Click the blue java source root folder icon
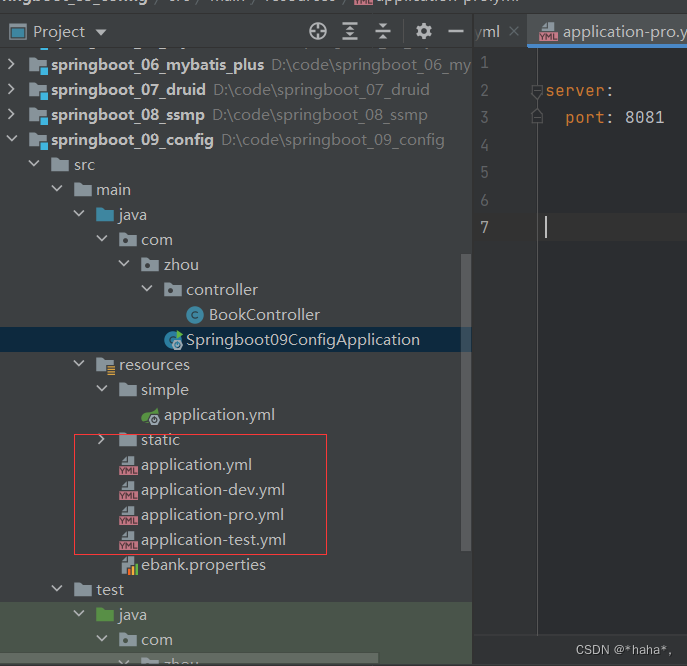The width and height of the screenshot is (687, 666). pos(105,215)
